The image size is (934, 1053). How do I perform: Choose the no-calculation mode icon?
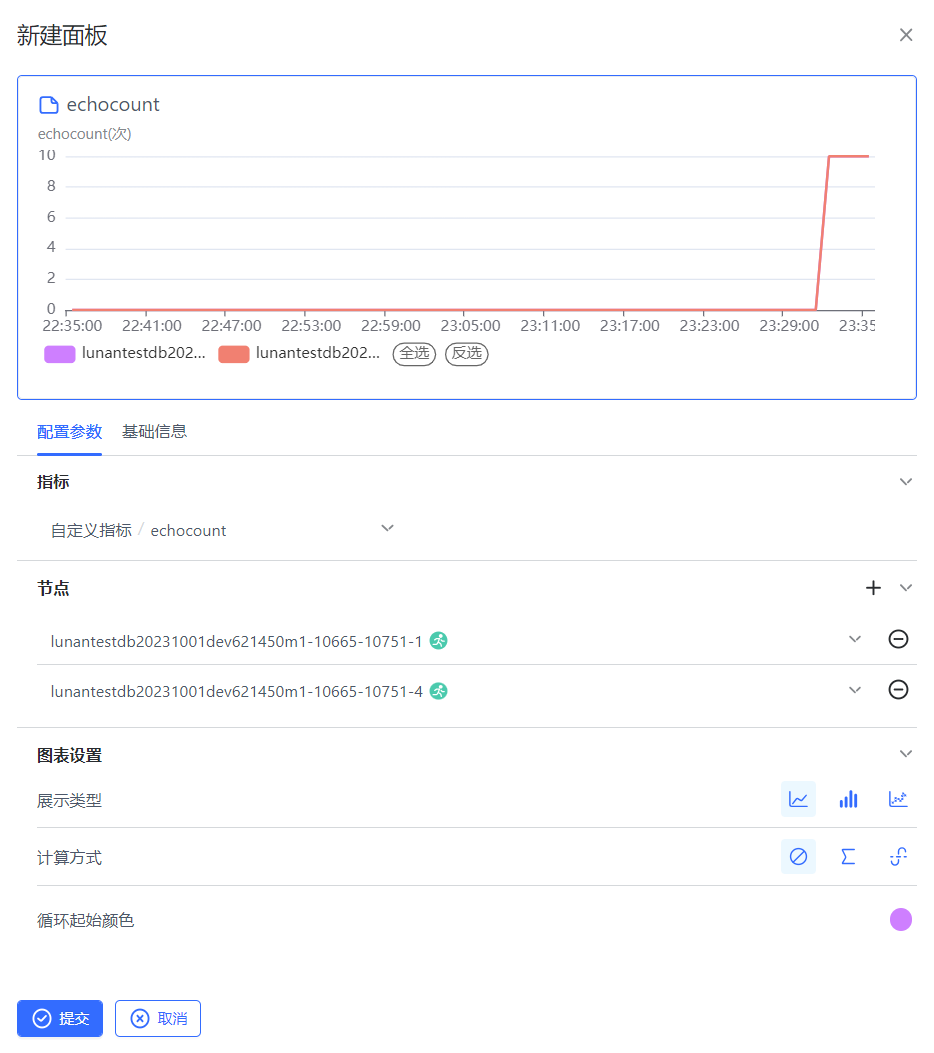pyautogui.click(x=798, y=857)
